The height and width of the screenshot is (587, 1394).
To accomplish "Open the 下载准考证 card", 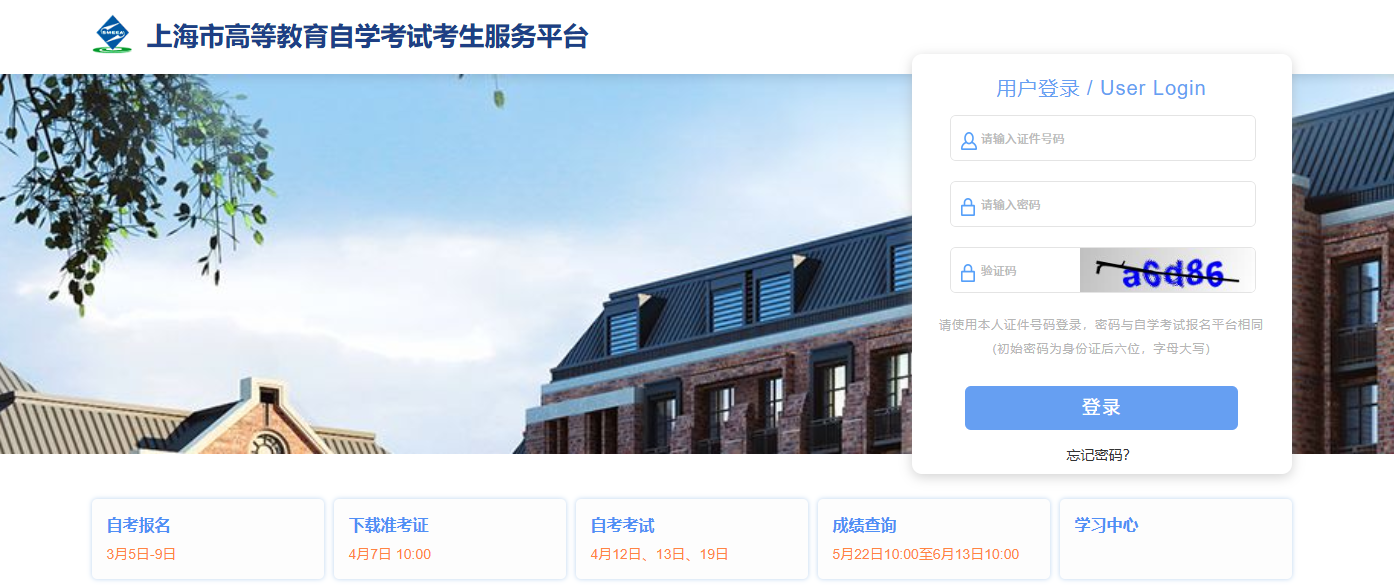I will tap(450, 539).
